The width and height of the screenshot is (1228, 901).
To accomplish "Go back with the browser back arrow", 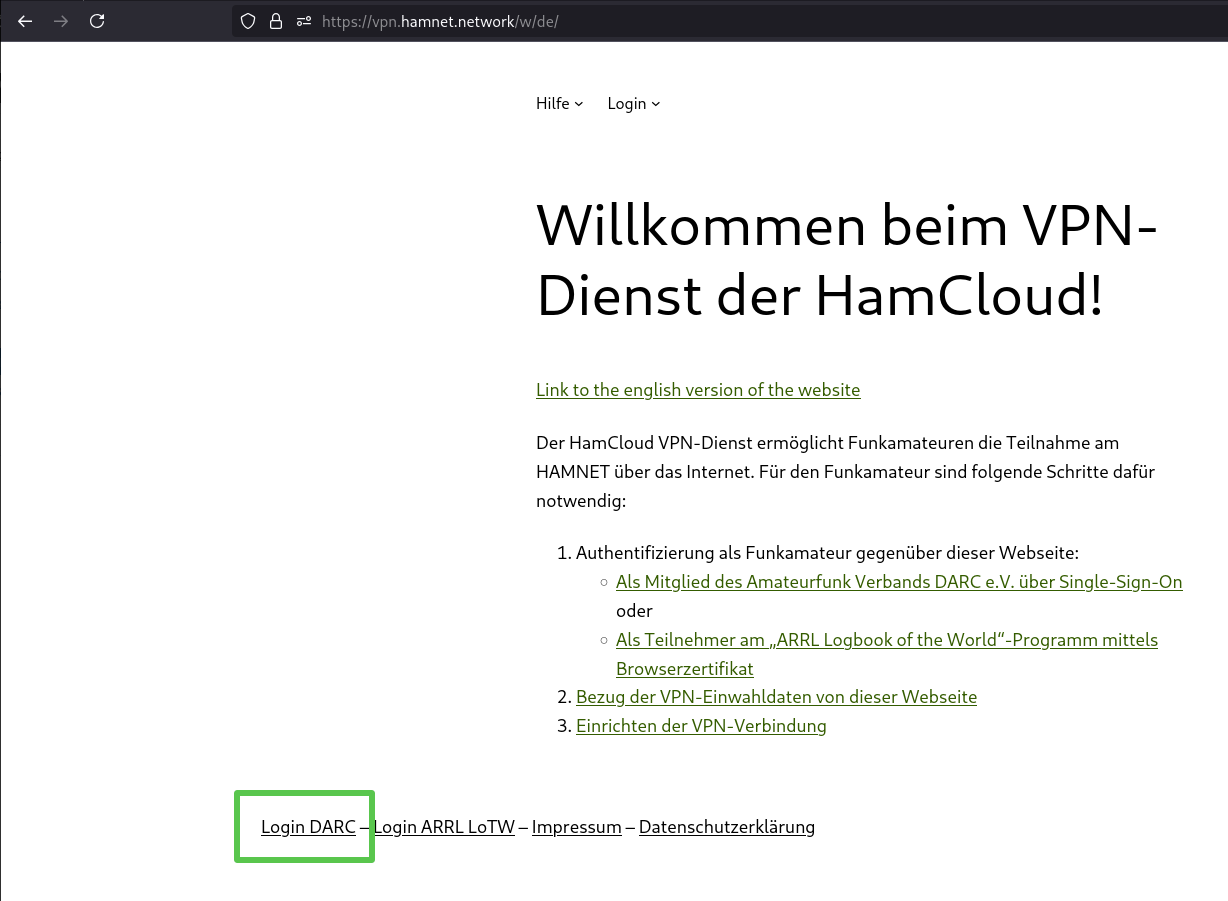I will tap(25, 21).
